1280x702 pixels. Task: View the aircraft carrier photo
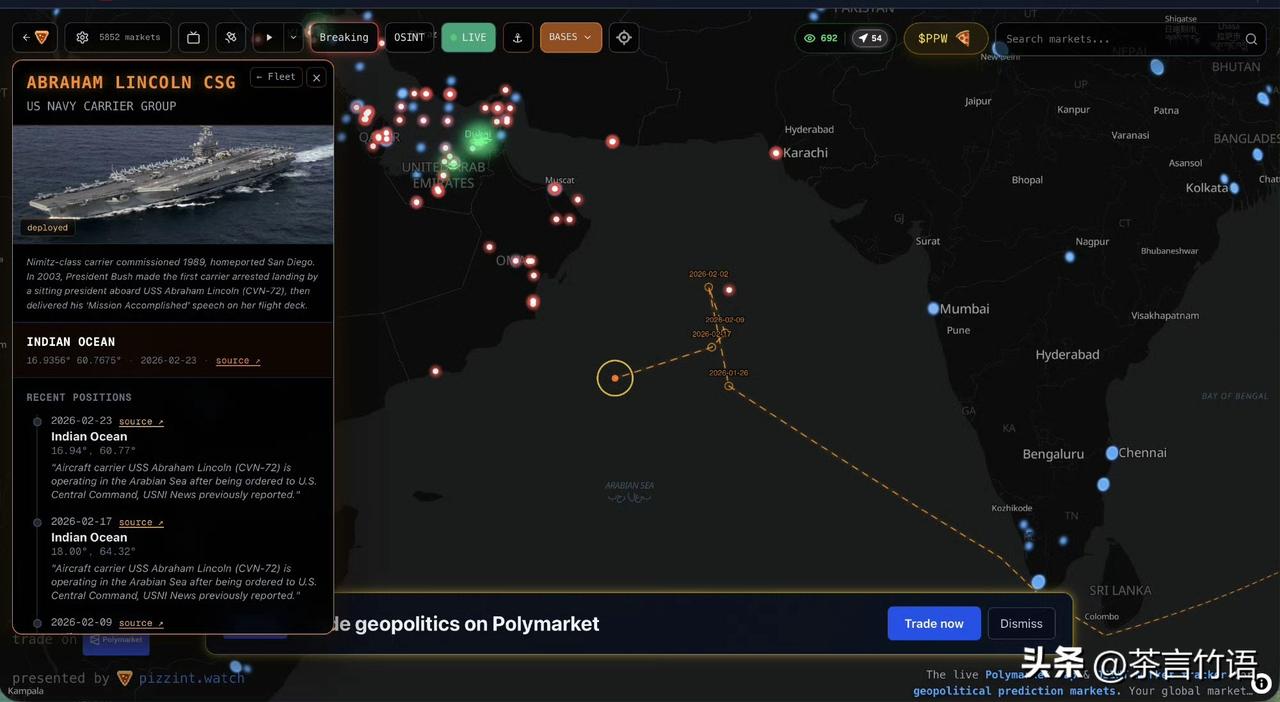pos(173,184)
